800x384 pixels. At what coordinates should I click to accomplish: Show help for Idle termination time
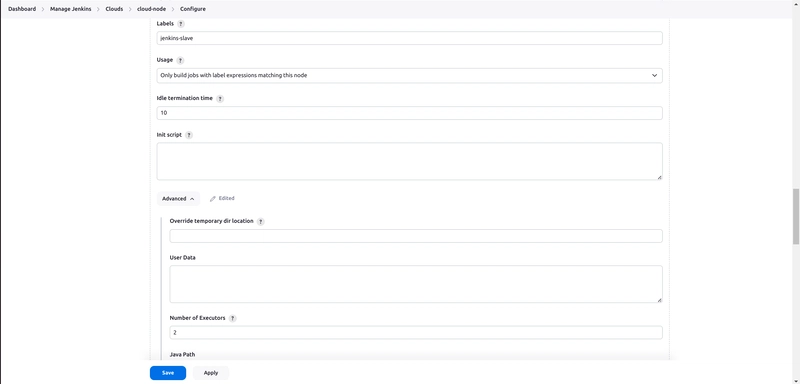(x=220, y=99)
